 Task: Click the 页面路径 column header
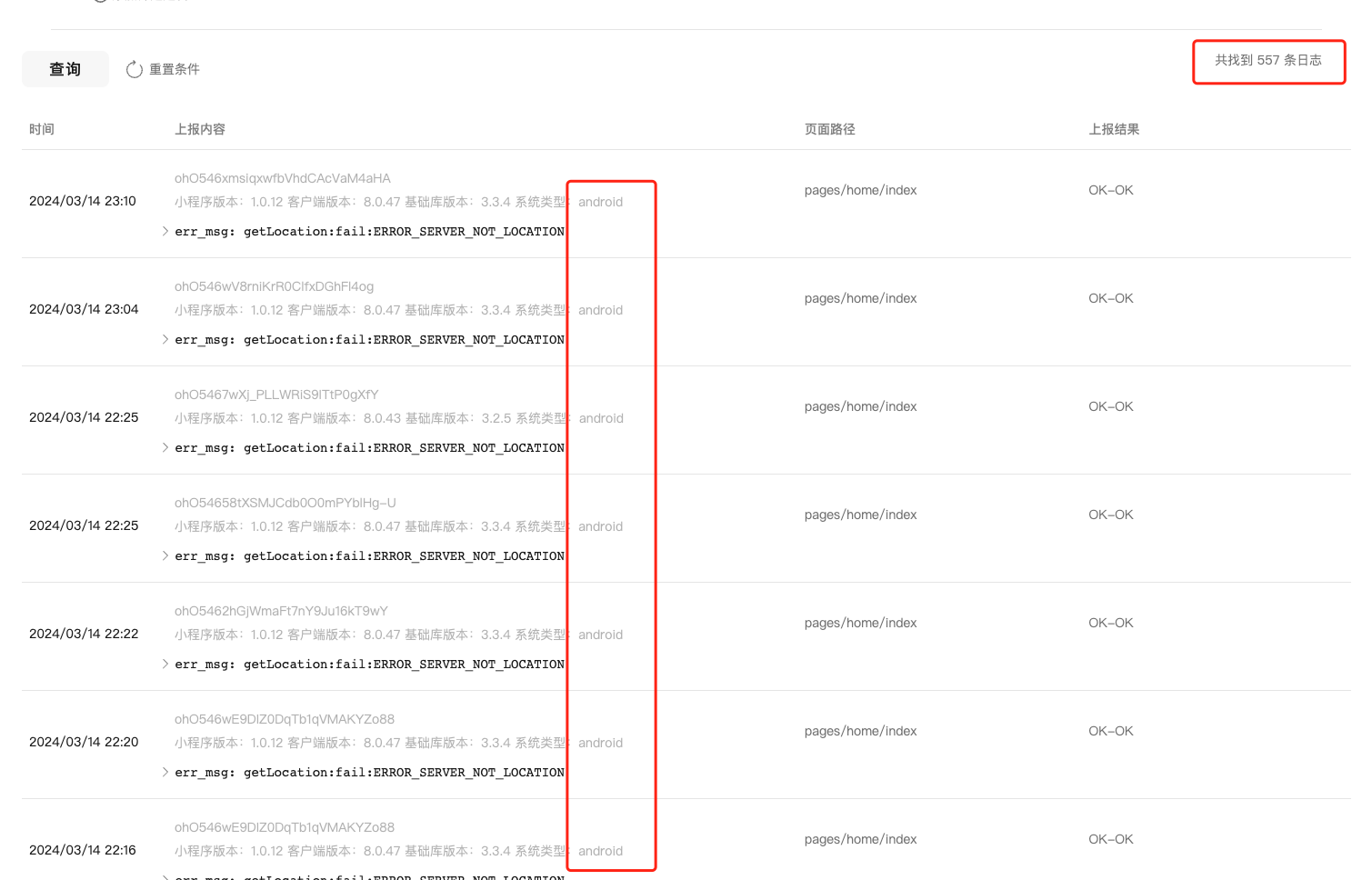[830, 129]
